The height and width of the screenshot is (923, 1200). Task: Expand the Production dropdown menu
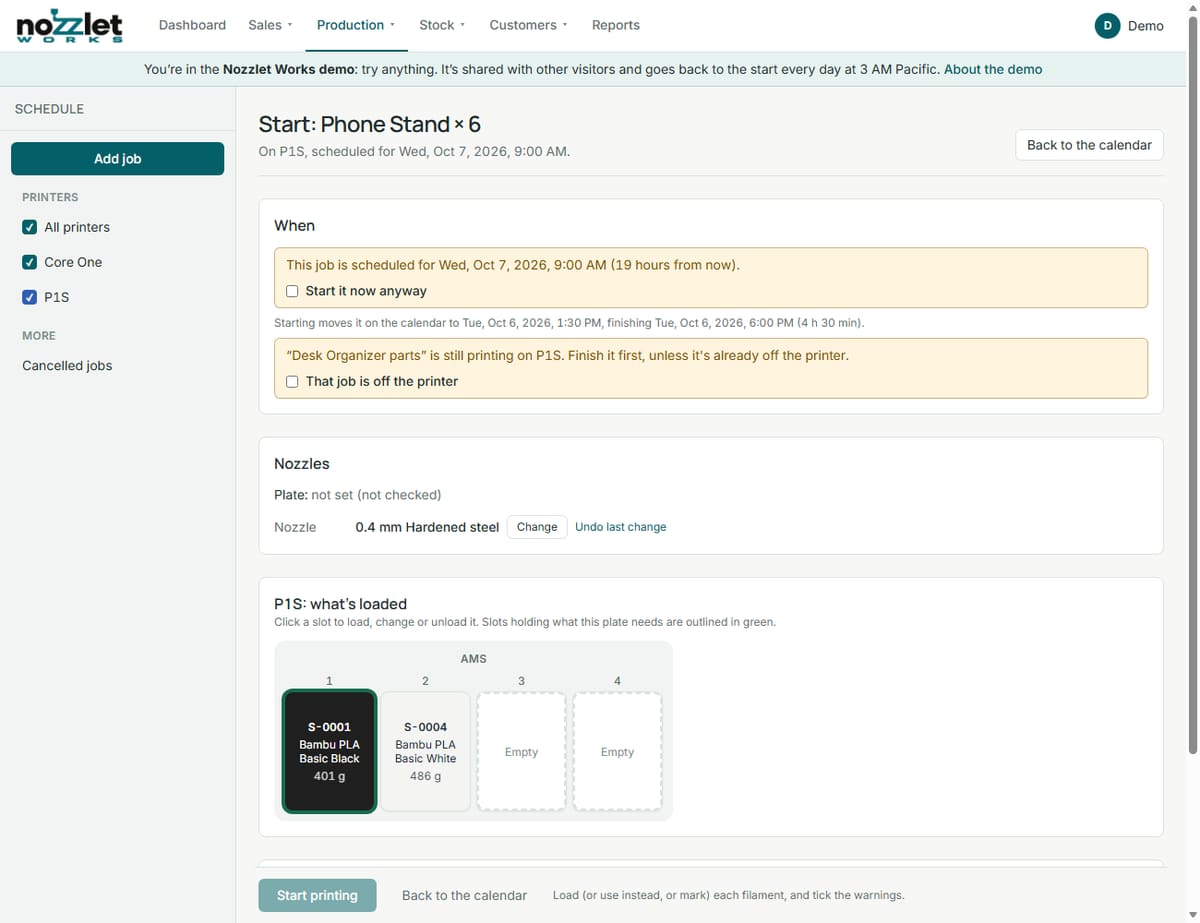[356, 25]
